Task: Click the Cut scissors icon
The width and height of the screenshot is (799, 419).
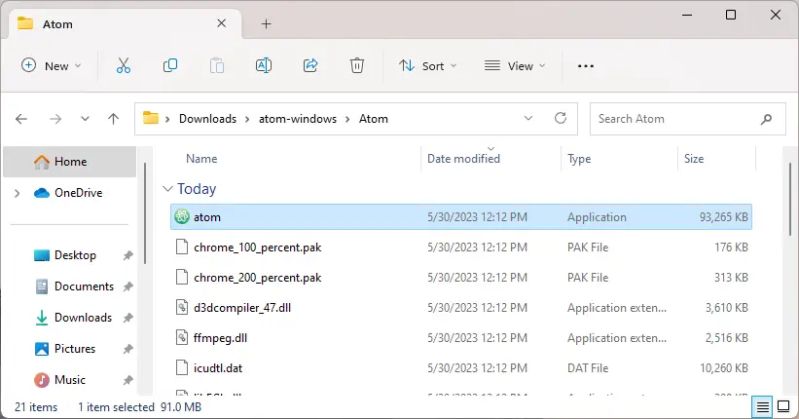Action: [x=123, y=66]
